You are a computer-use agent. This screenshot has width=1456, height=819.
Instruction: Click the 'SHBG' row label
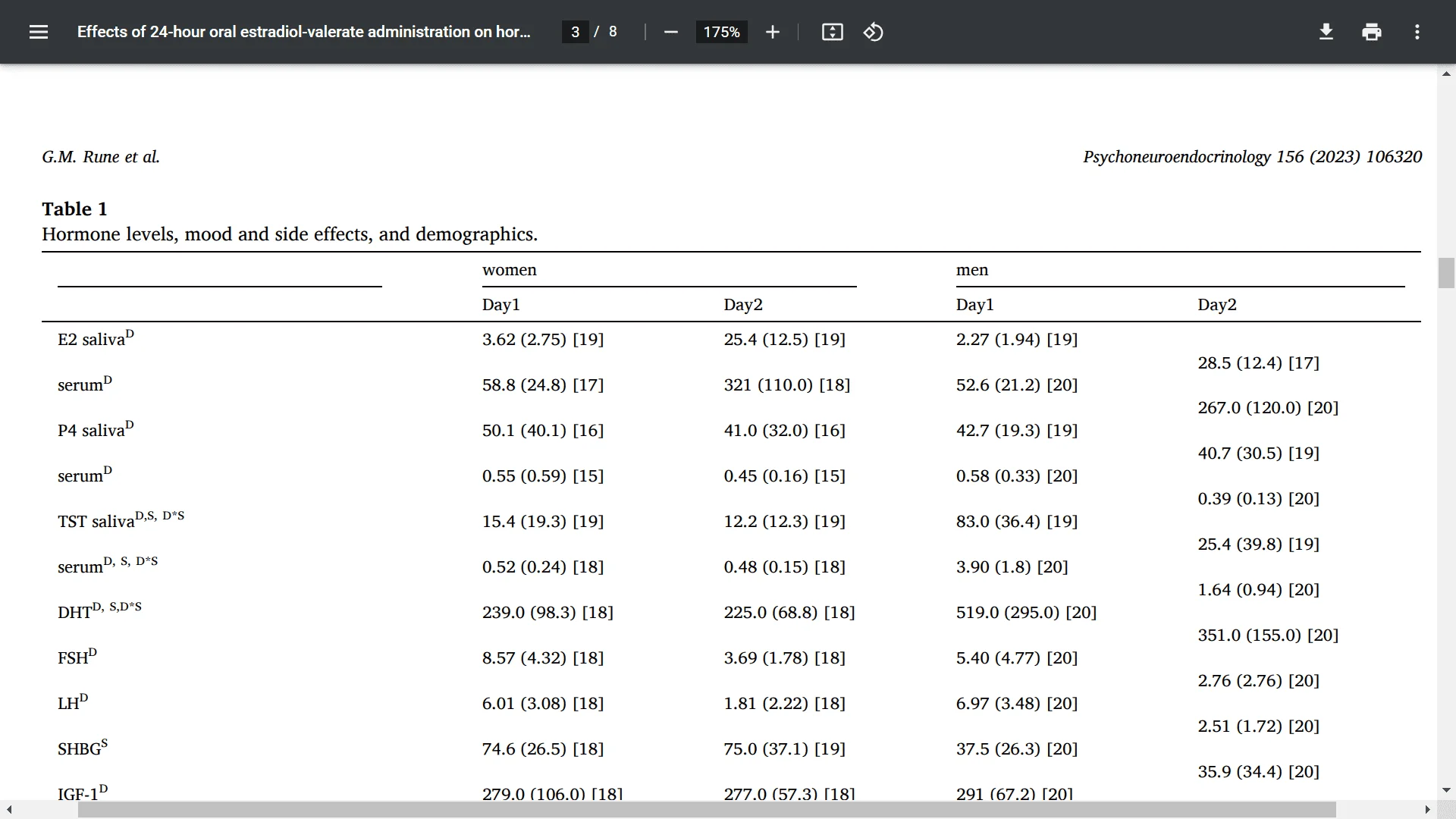tap(83, 747)
